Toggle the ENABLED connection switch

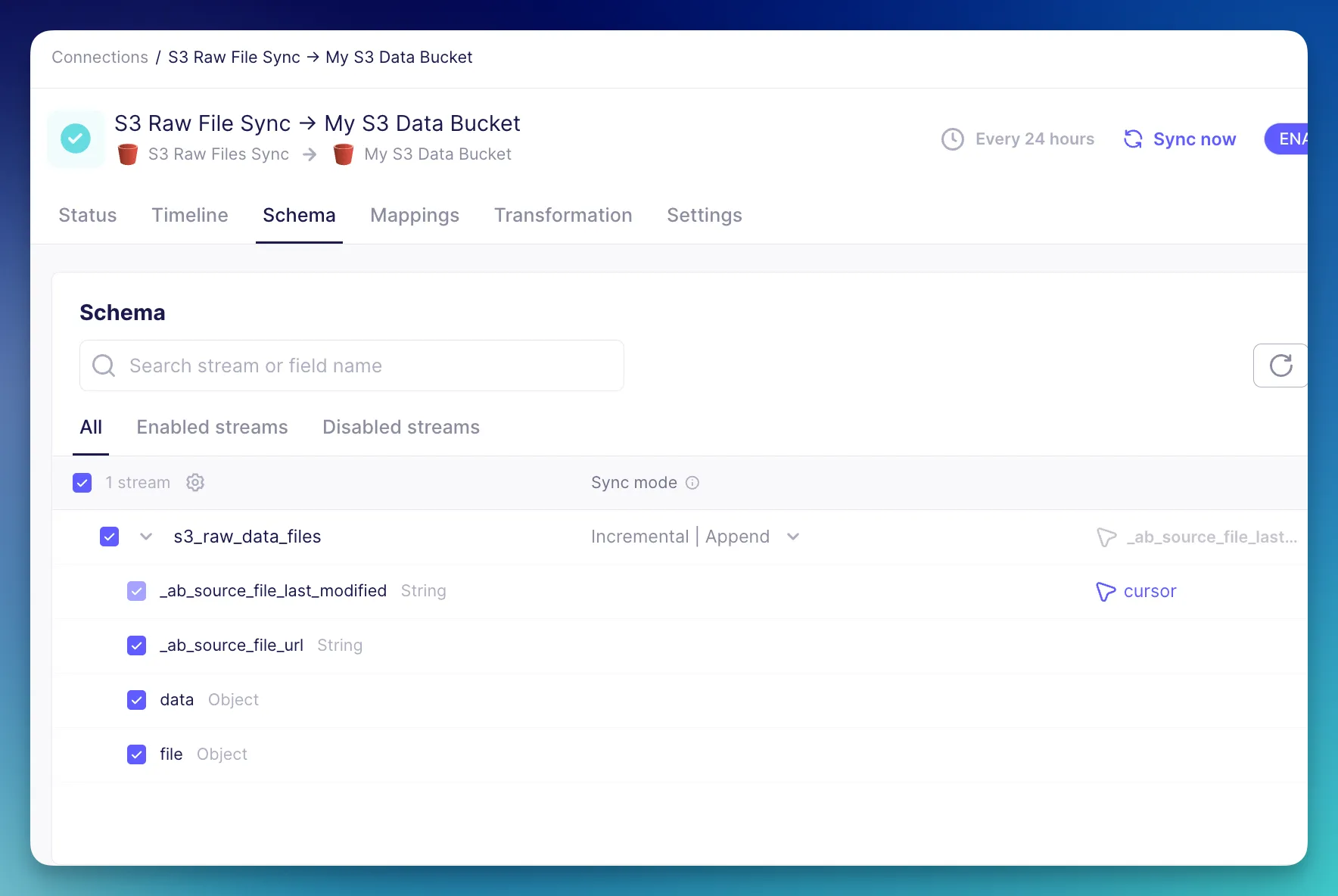click(x=1287, y=139)
